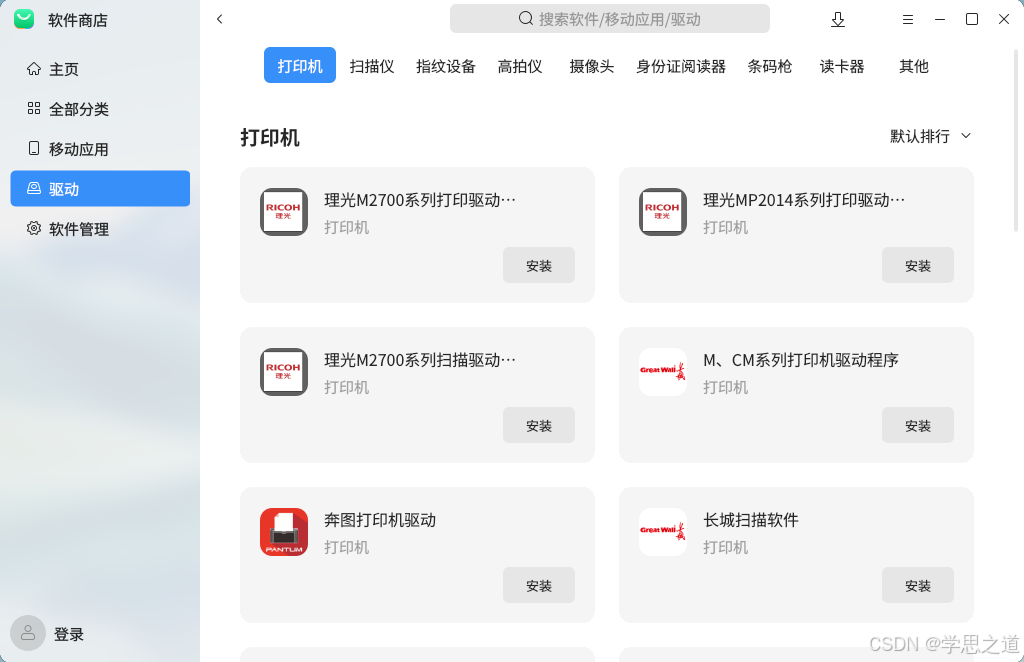Open the download manager icon
The width and height of the screenshot is (1024, 662).
point(838,20)
